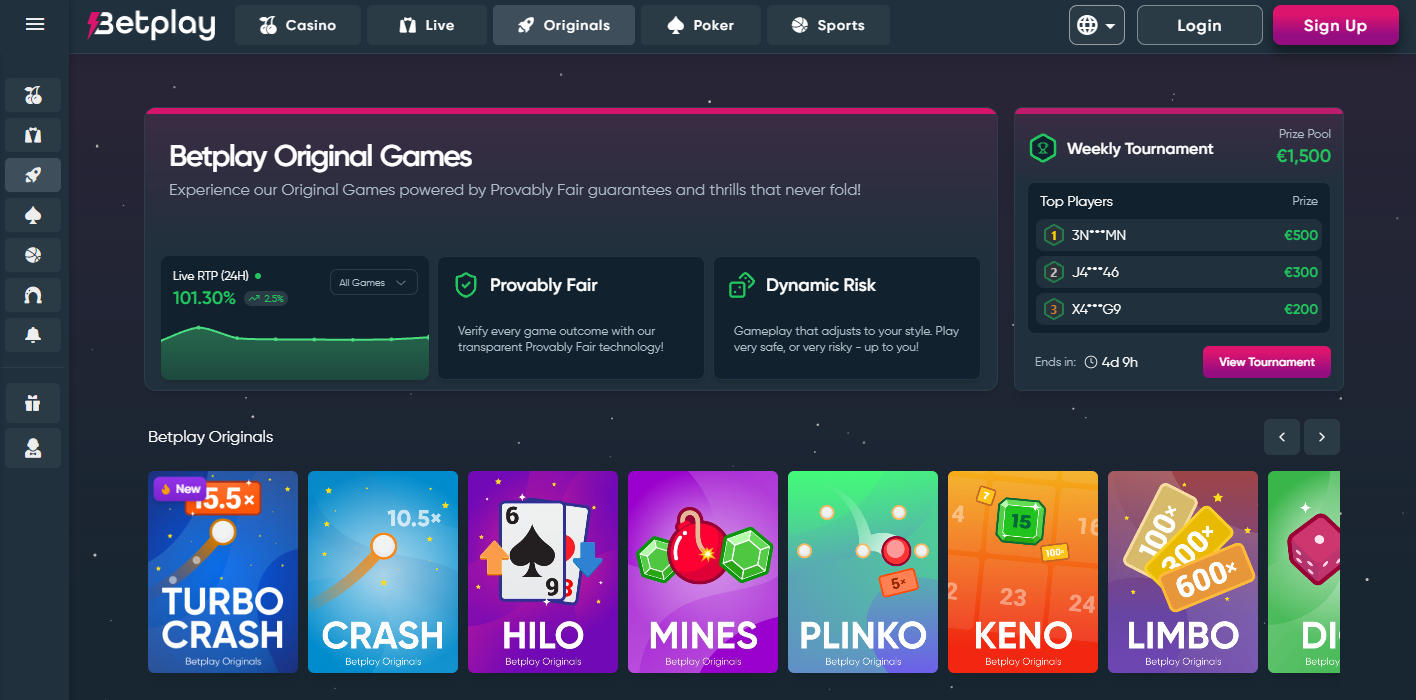The width and height of the screenshot is (1416, 700).
Task: Click the support agent sidebar icon
Action: [33, 448]
